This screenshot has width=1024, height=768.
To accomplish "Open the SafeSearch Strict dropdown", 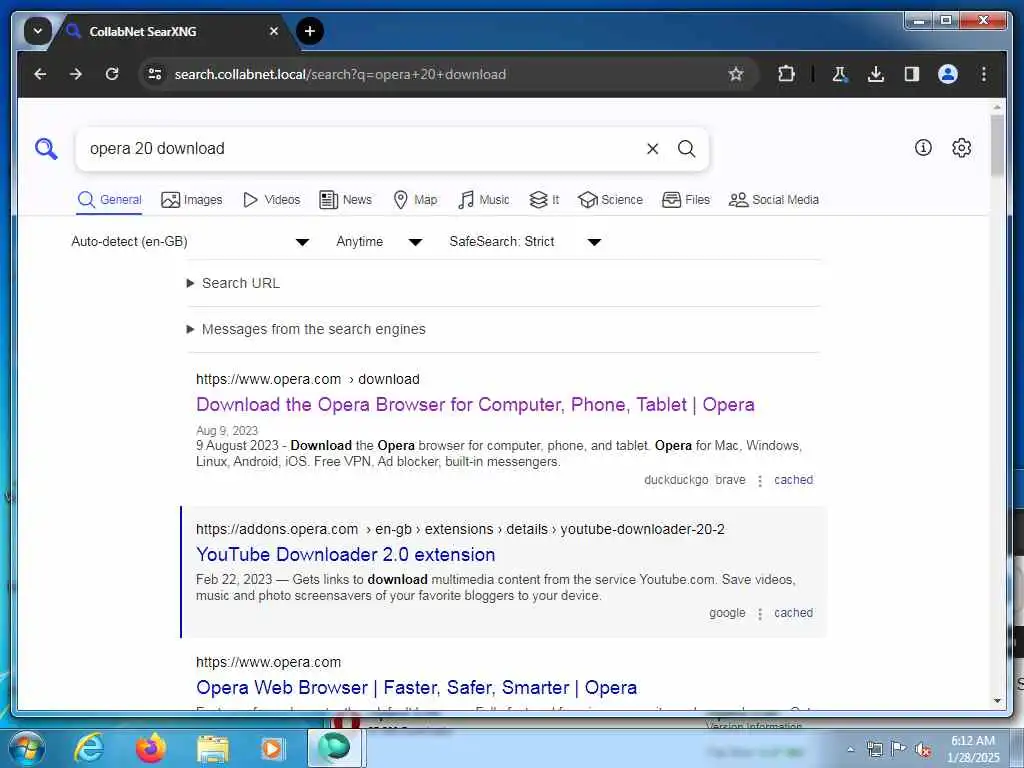I will pos(524,242).
